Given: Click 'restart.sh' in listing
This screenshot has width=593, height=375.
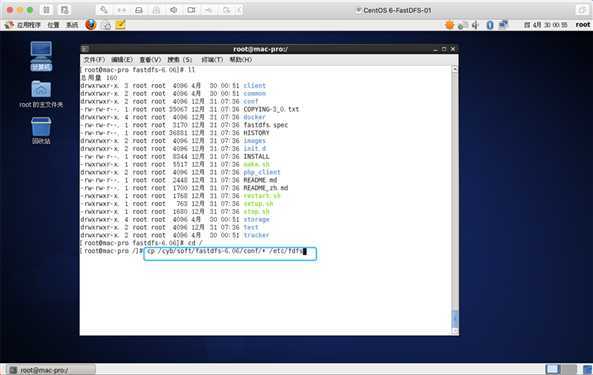Looking at the screenshot, I should [x=262, y=196].
